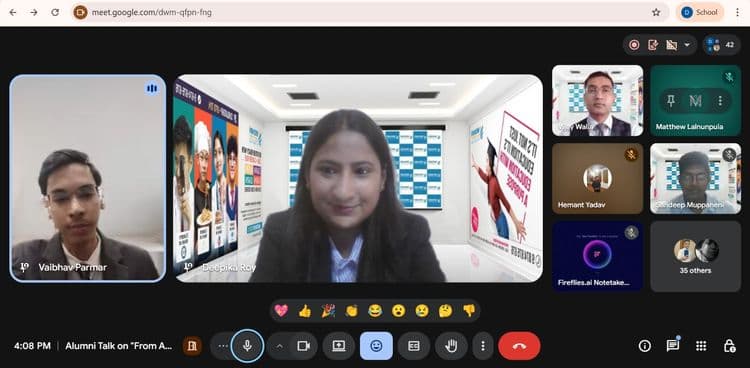Click the door icon beside meeting title

[192, 346]
